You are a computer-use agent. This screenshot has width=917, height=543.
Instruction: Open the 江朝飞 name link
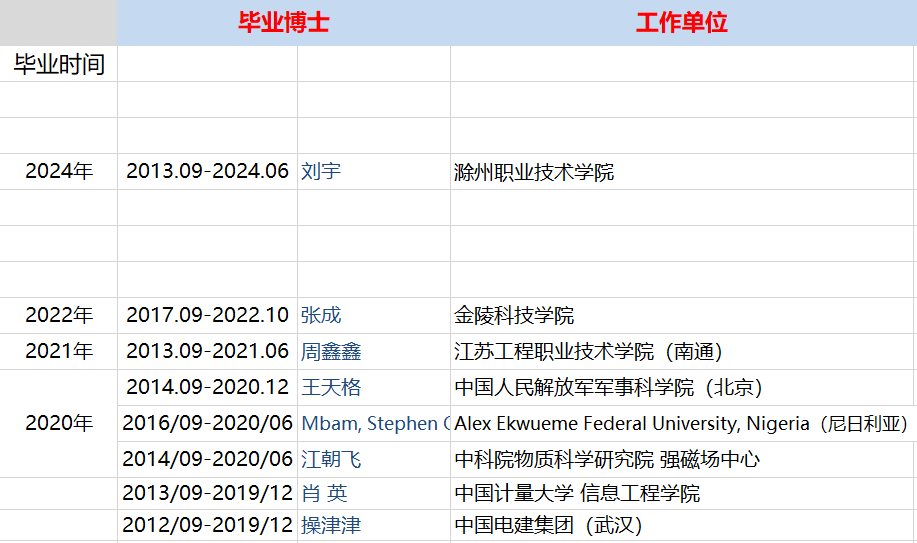pyautogui.click(x=331, y=460)
